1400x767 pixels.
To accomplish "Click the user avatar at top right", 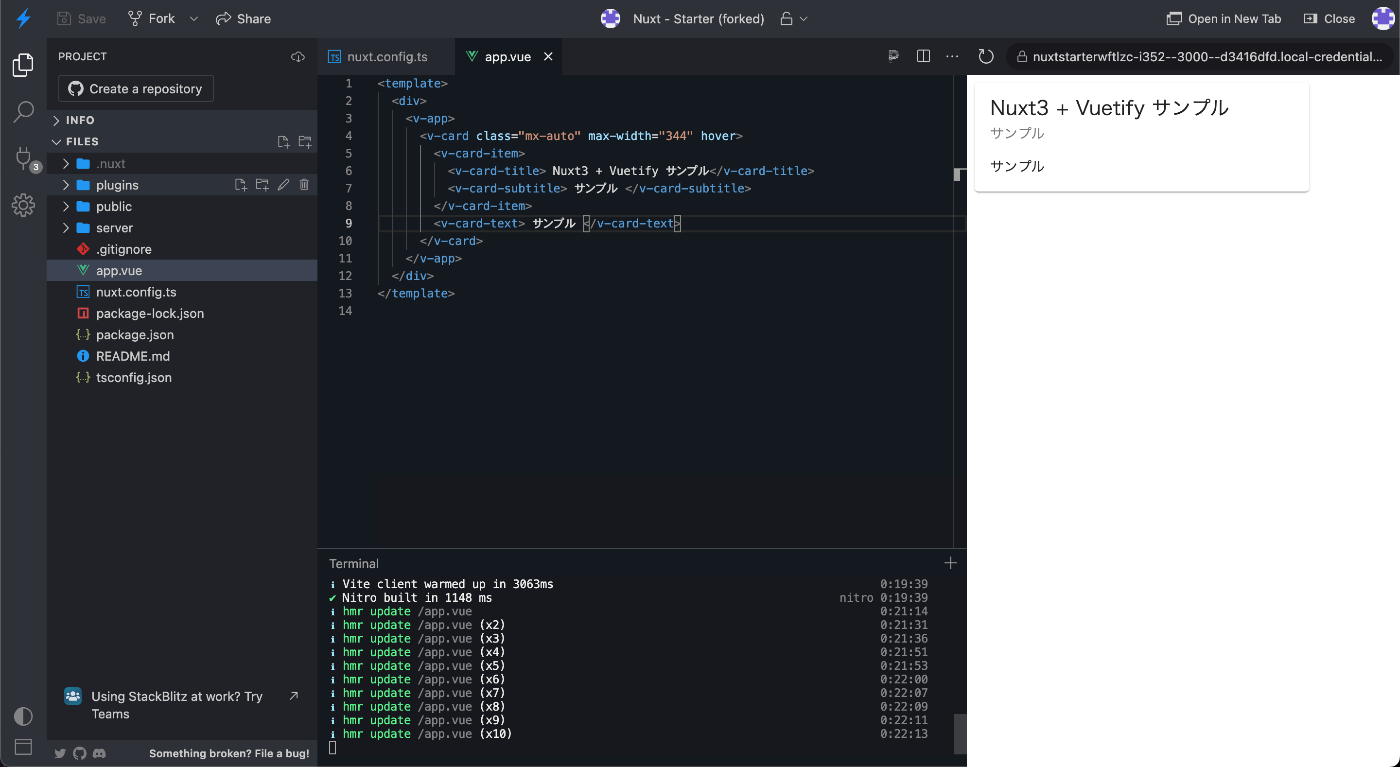I will 1382,18.
